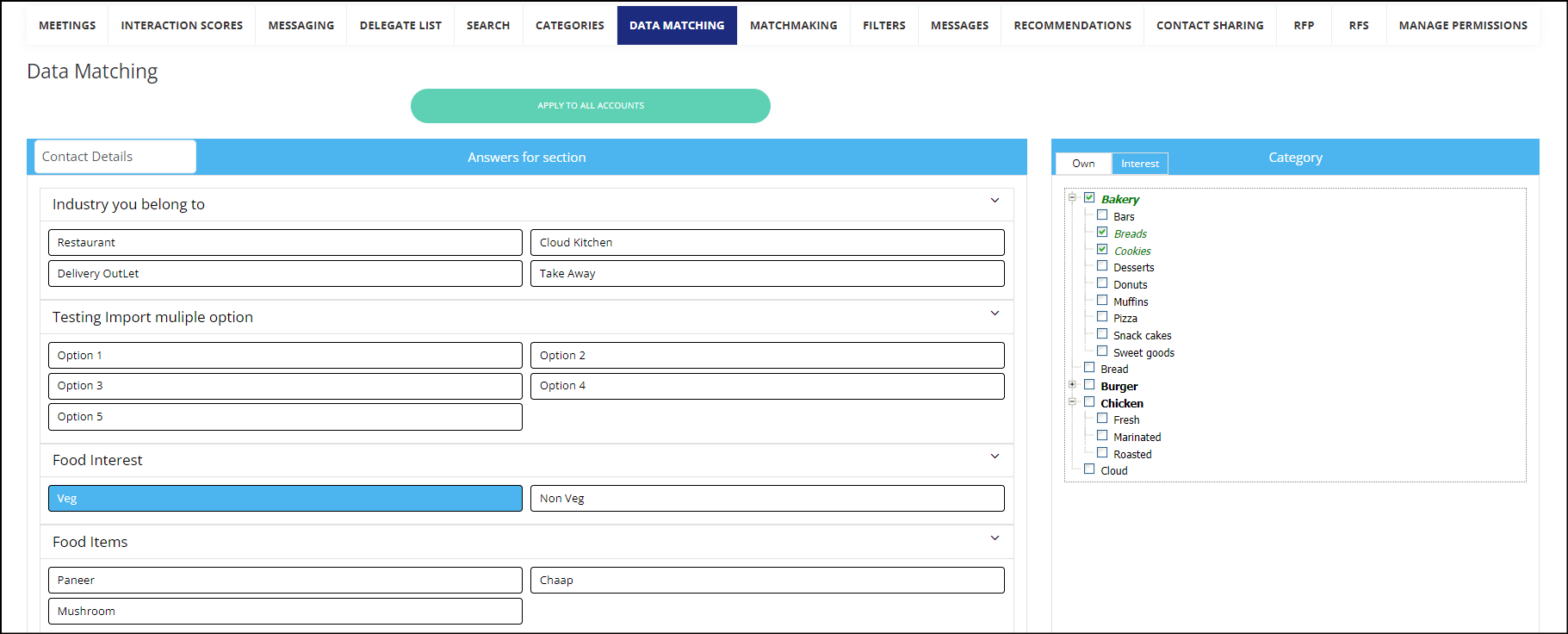Viewport: 1568px width, 634px height.
Task: Open the Matchmaking tab
Action: 793,26
